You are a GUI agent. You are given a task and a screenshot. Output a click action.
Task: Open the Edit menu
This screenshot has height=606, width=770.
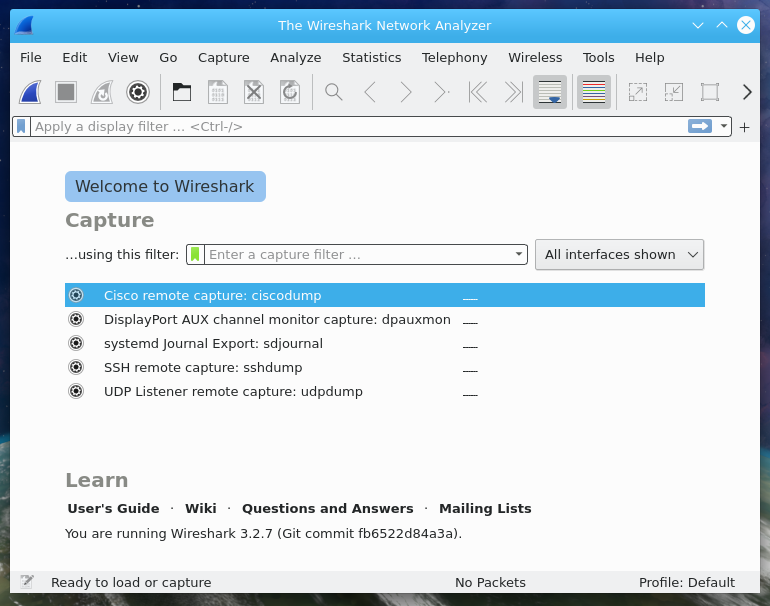click(x=75, y=57)
